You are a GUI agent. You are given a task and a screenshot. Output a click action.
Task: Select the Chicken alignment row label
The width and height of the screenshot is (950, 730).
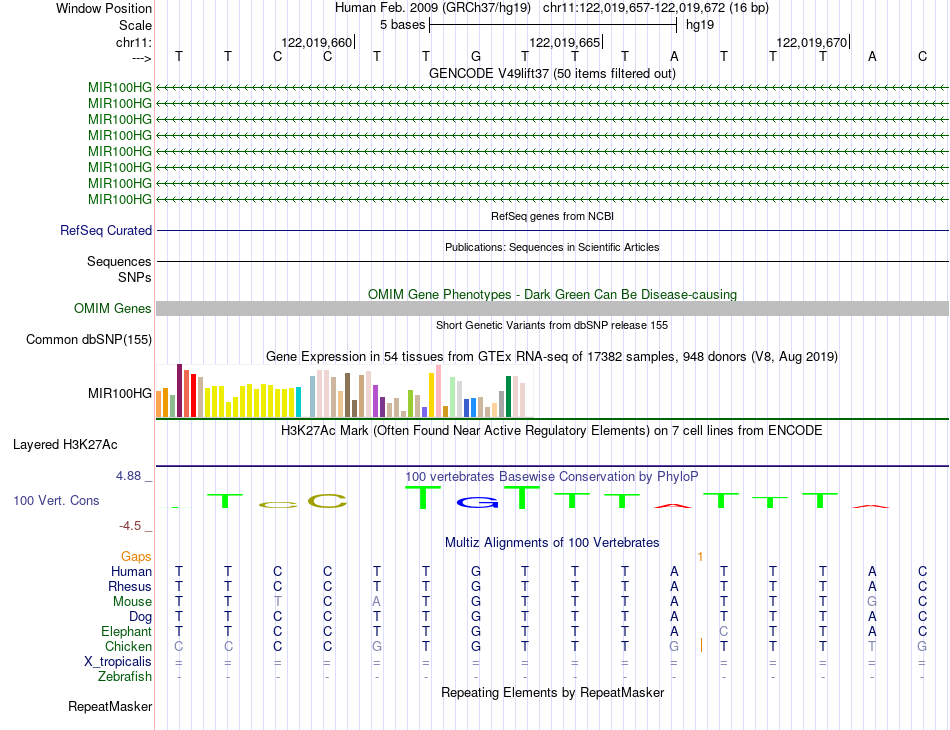coord(128,646)
